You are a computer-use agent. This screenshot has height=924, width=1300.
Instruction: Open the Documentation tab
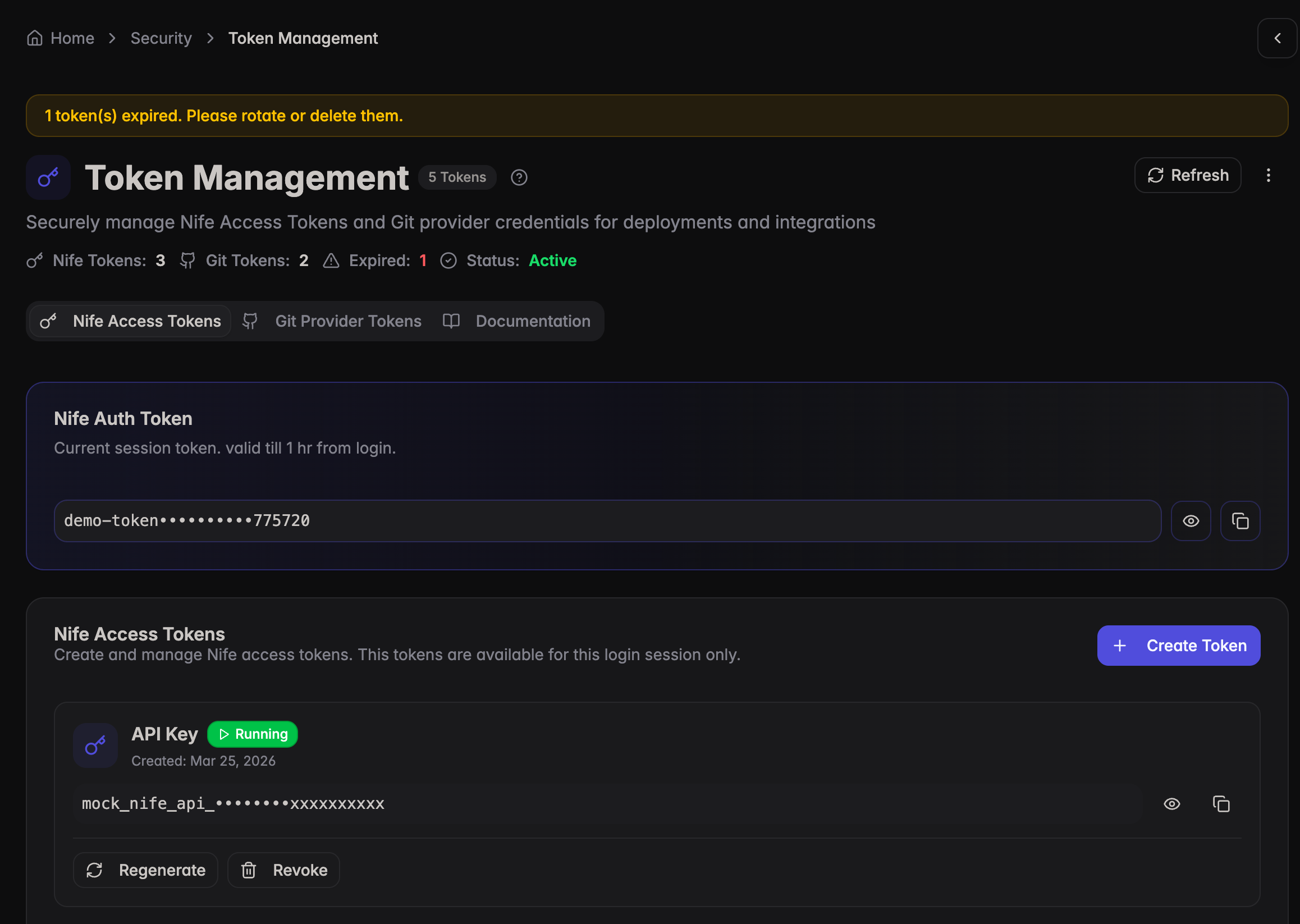516,321
